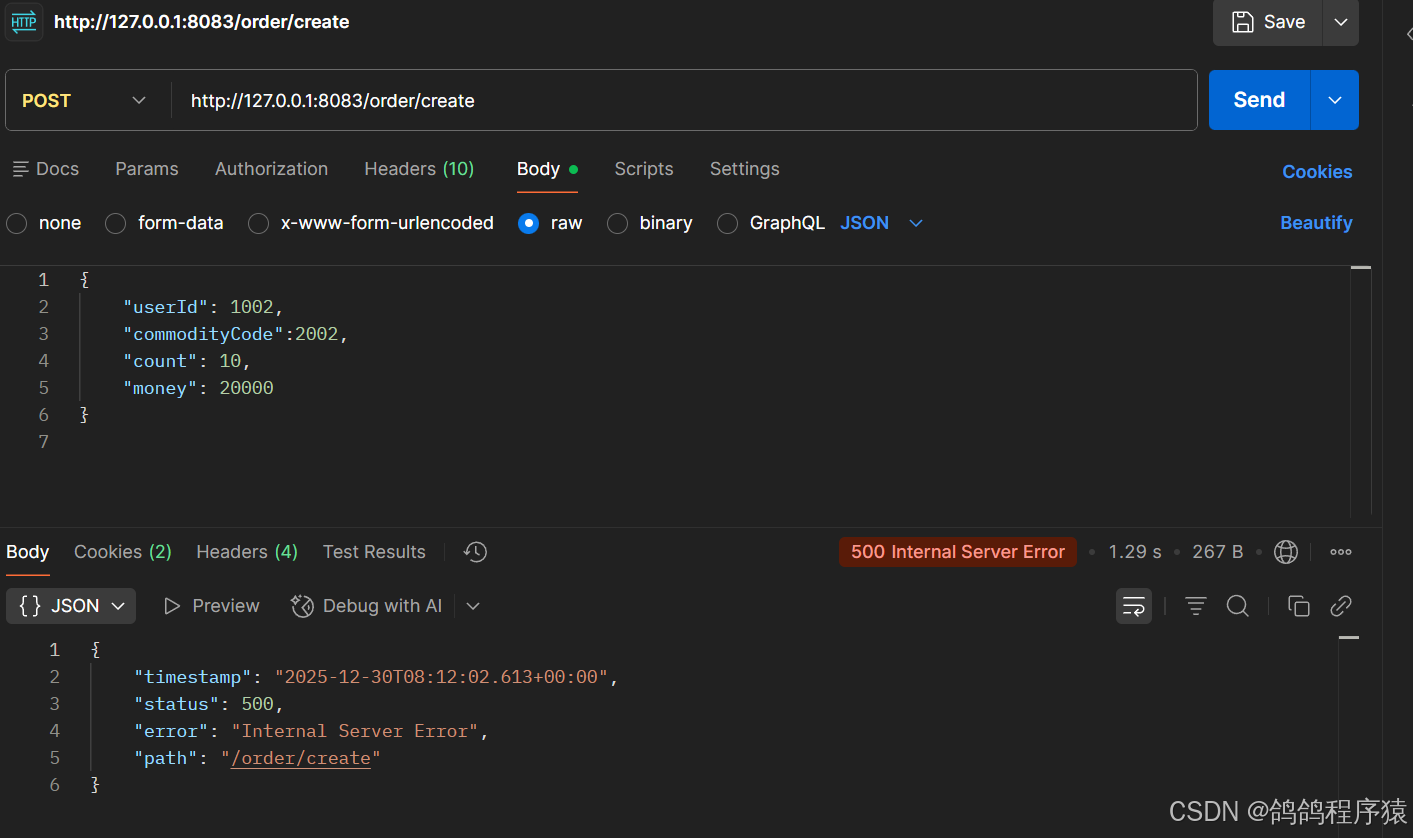The width and height of the screenshot is (1413, 838).
Task: Open the Docs tab
Action: (46, 169)
